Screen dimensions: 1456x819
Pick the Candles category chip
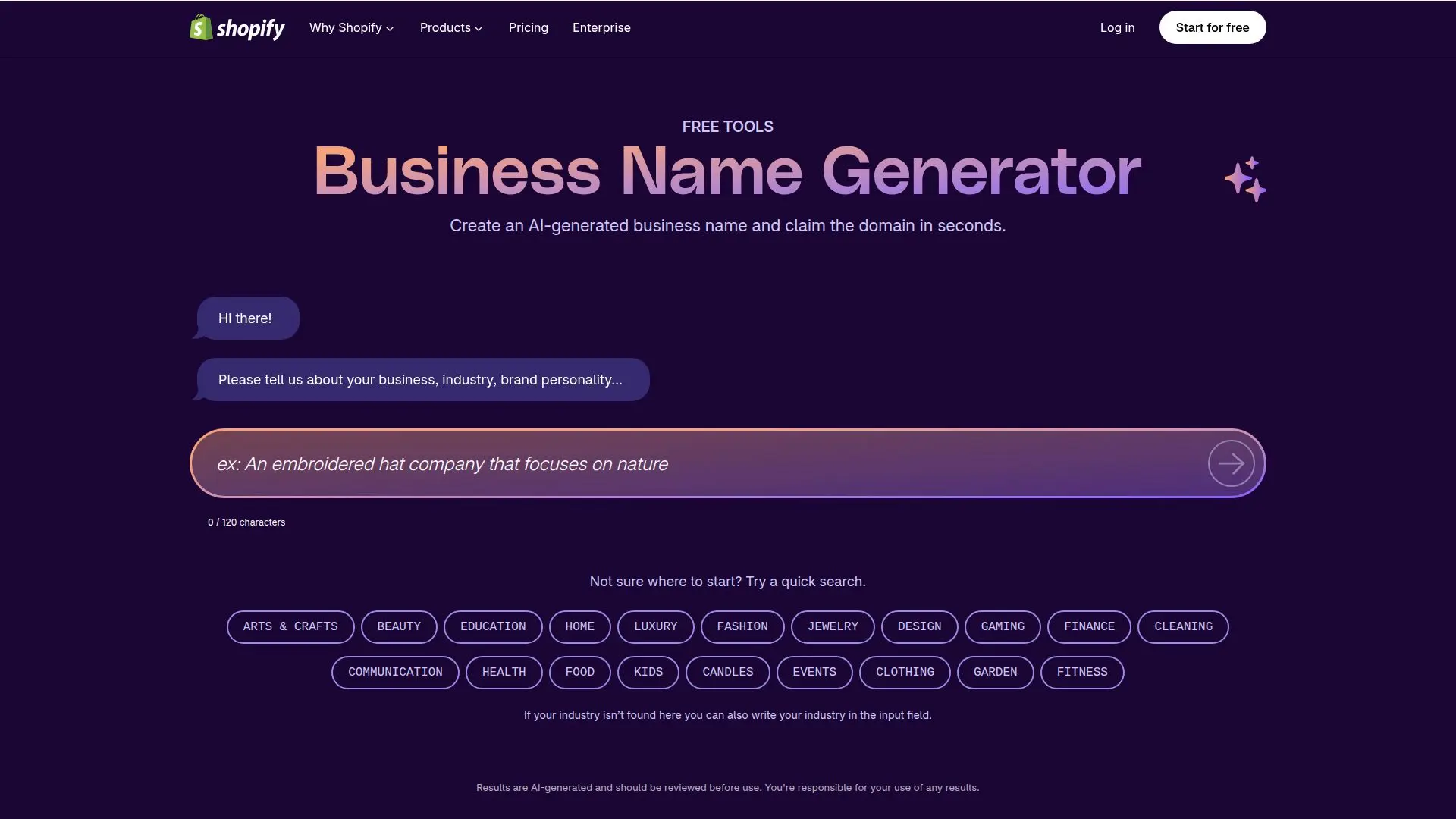pyautogui.click(x=728, y=672)
